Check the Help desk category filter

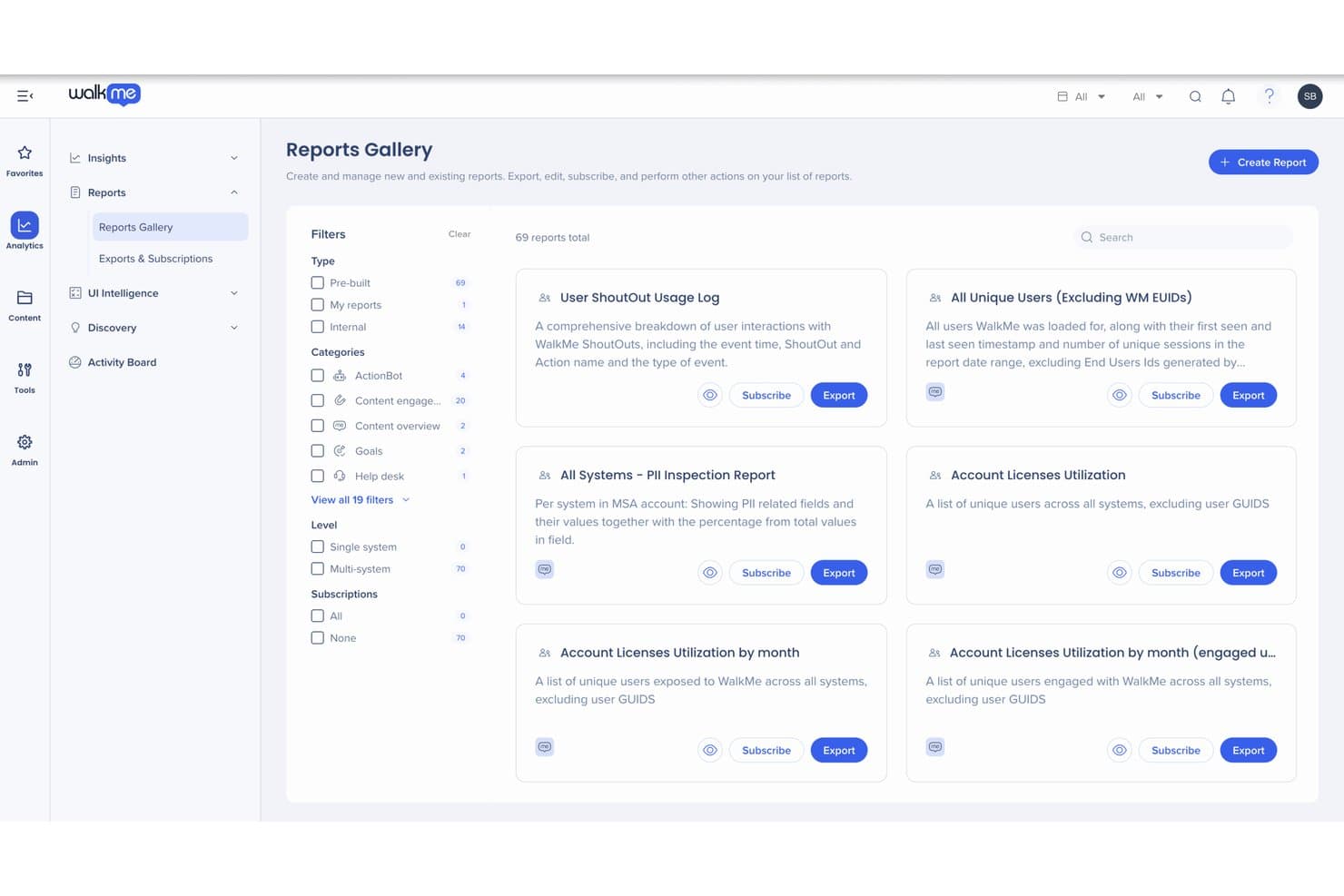317,476
